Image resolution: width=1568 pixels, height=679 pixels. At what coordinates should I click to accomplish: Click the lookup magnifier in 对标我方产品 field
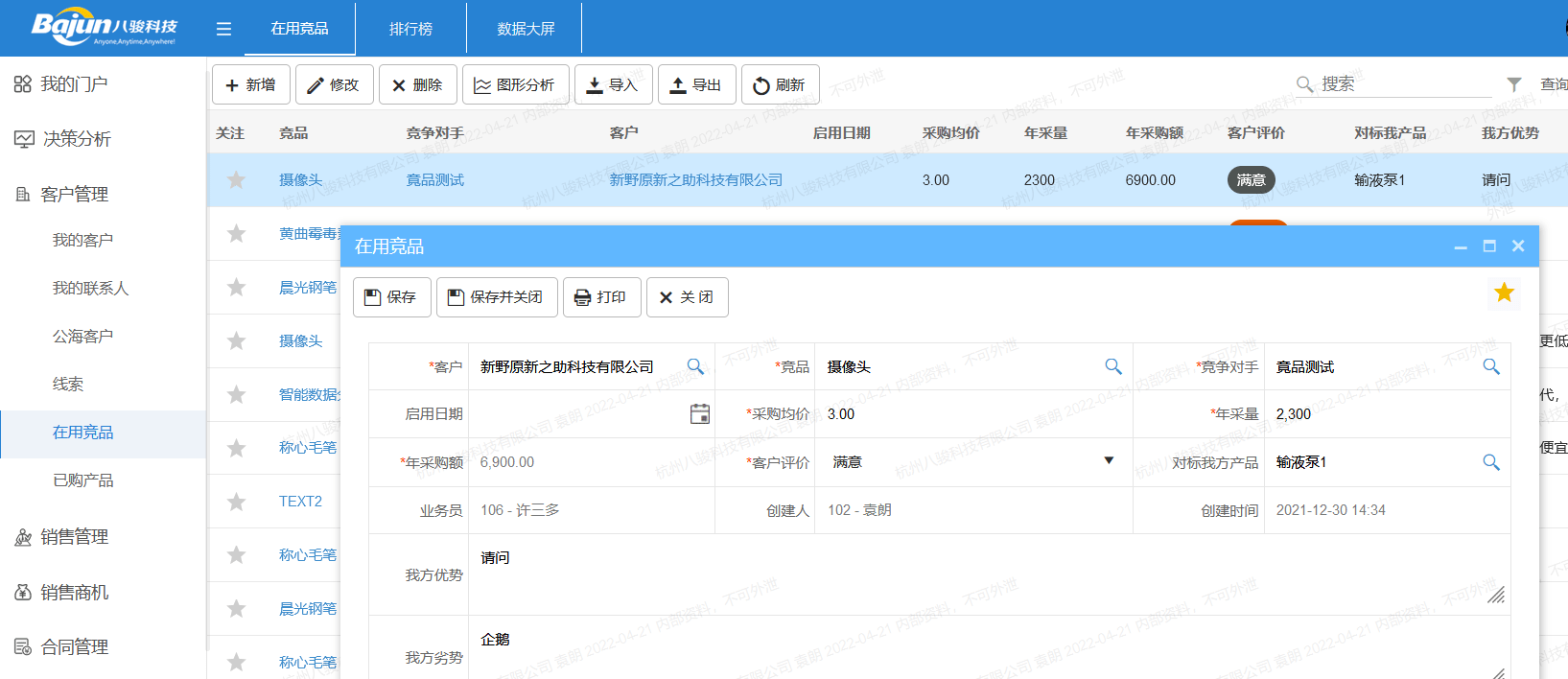pos(1490,462)
